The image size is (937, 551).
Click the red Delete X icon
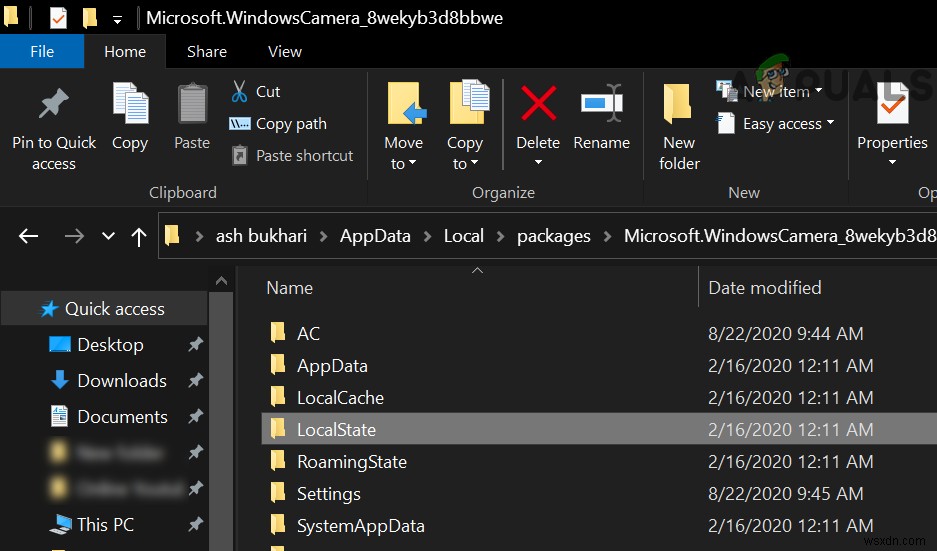(538, 104)
